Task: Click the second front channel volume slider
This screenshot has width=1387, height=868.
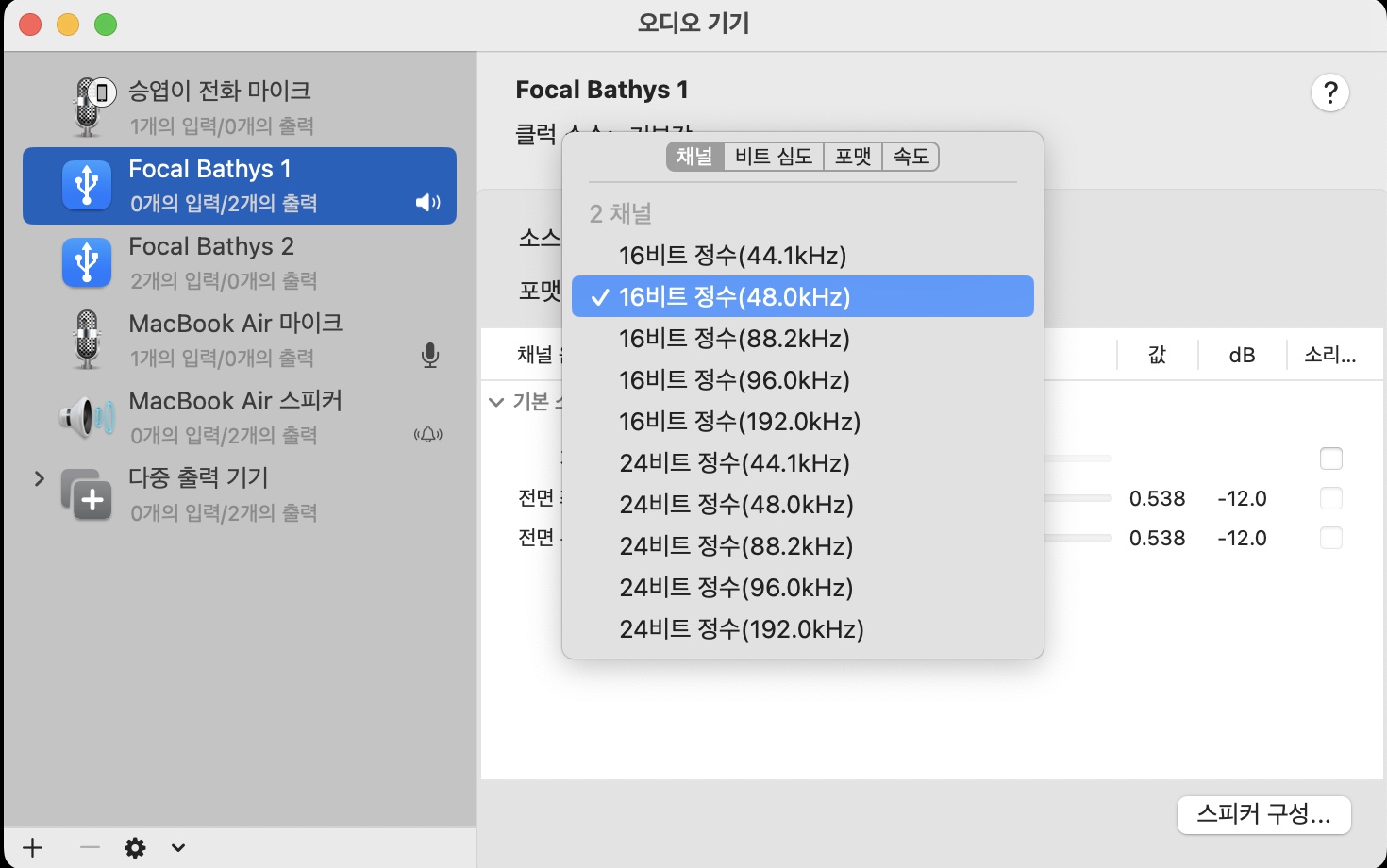Action: (x=1078, y=538)
